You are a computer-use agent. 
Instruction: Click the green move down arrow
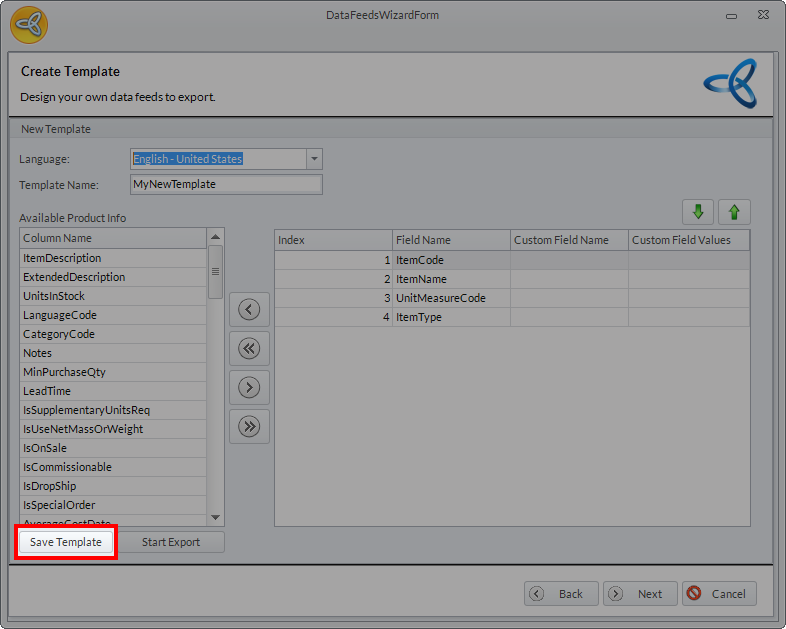pos(698,212)
